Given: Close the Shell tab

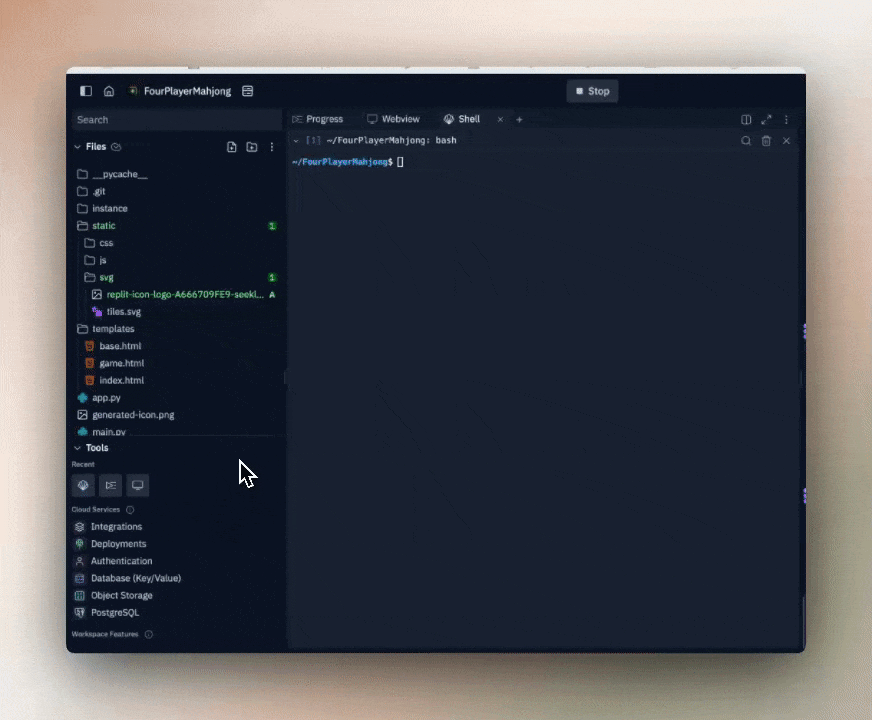Looking at the screenshot, I should 500,120.
